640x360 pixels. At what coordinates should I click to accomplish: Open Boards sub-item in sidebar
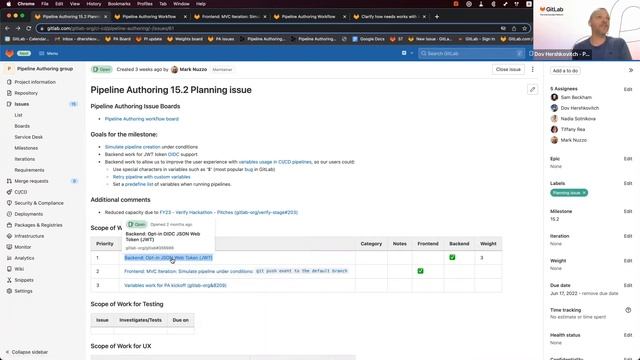(22, 126)
